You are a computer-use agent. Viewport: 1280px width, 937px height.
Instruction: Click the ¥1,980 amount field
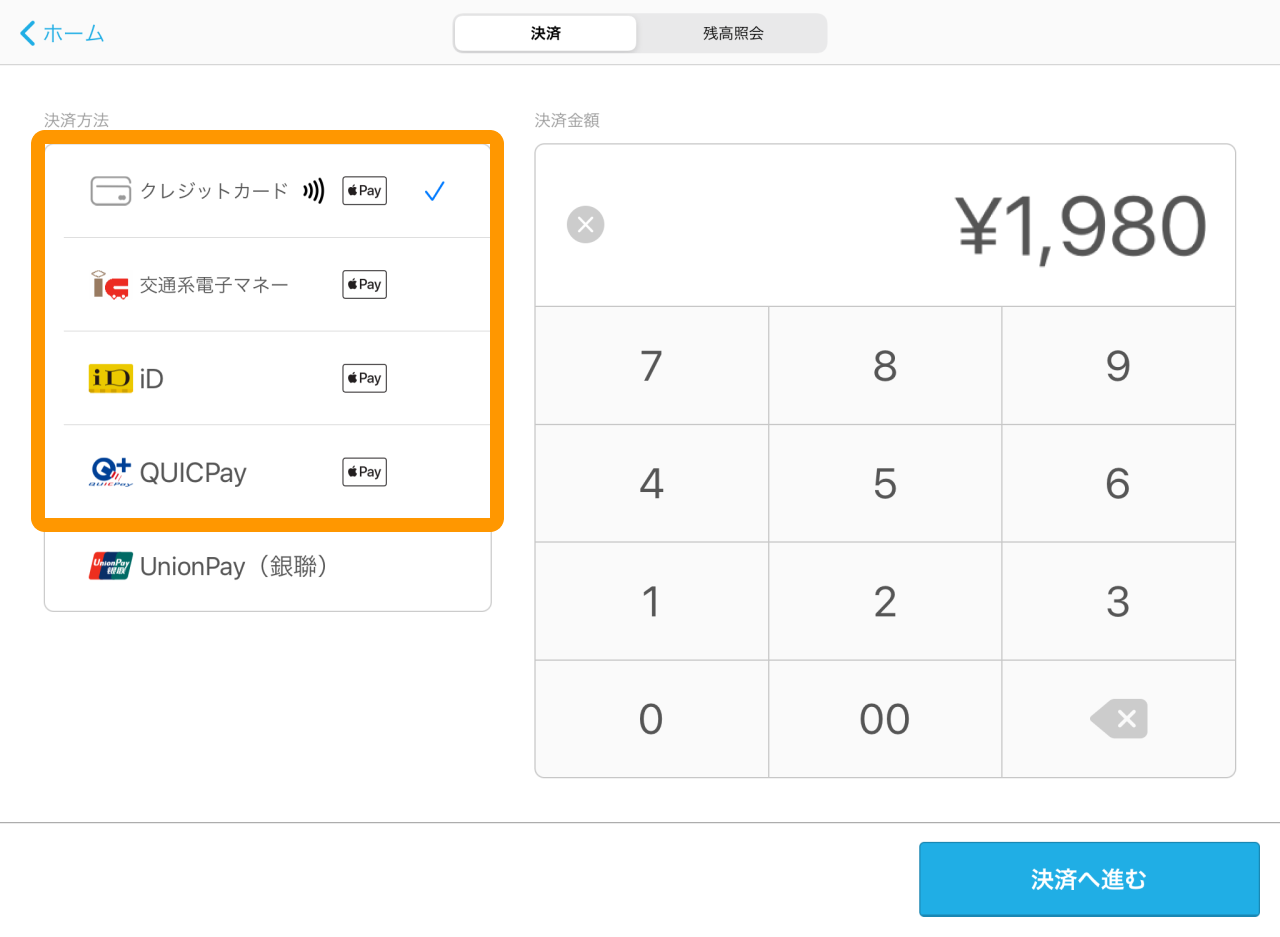885,225
